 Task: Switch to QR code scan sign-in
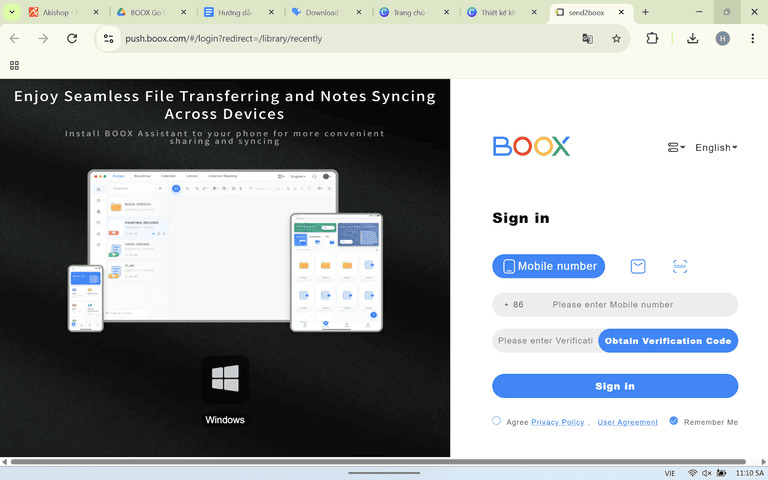tap(680, 266)
